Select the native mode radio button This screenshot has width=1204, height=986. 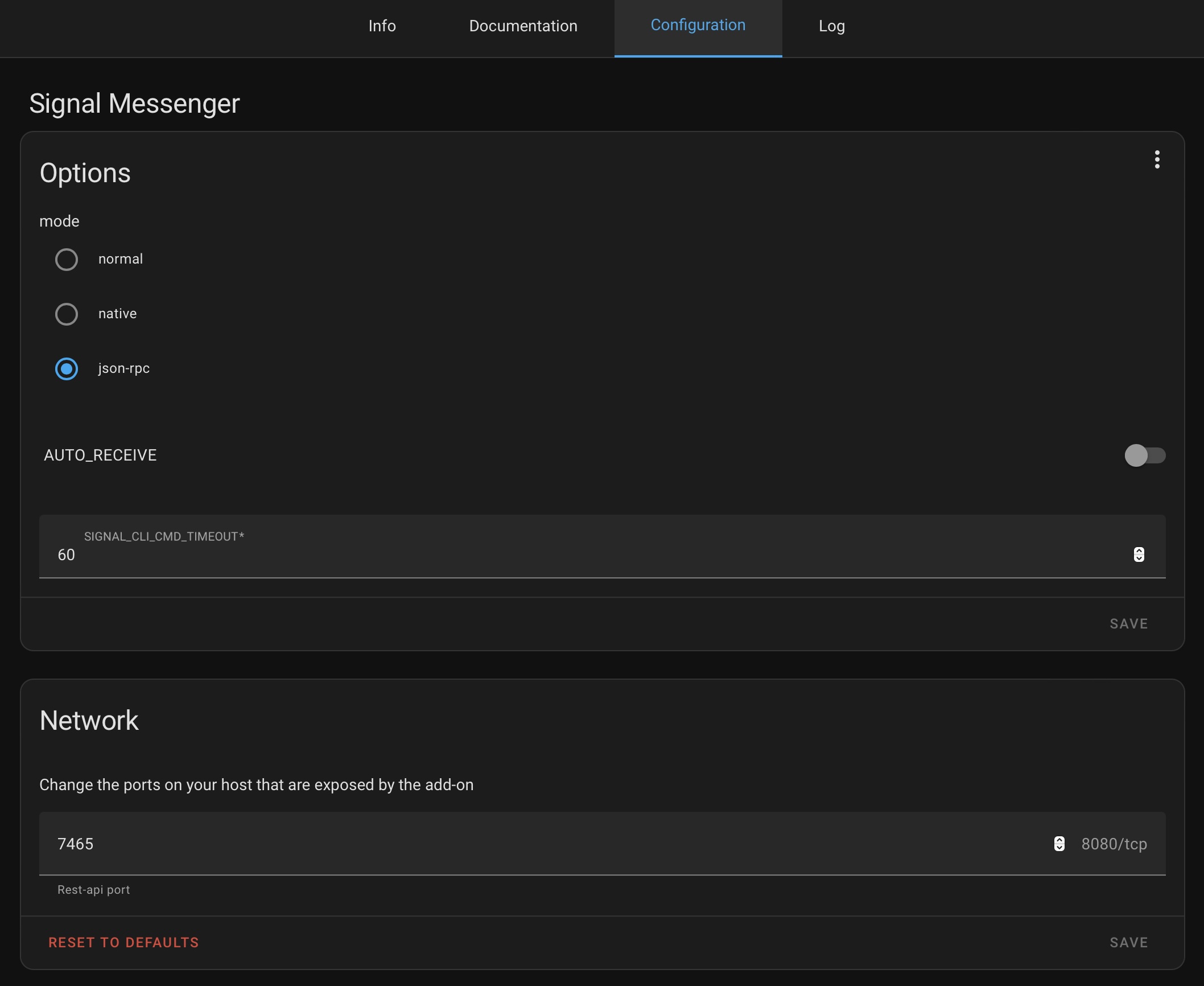67,314
